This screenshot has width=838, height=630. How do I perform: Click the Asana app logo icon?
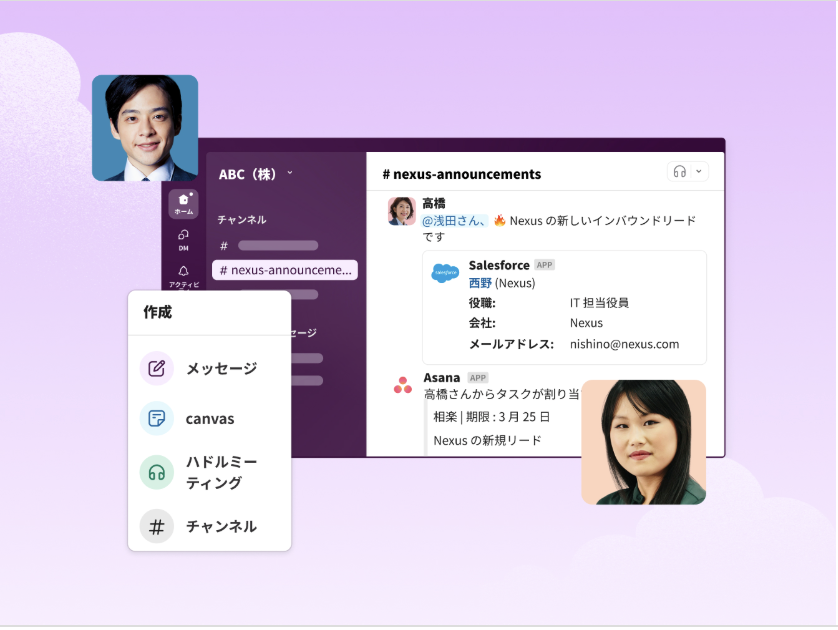point(402,385)
